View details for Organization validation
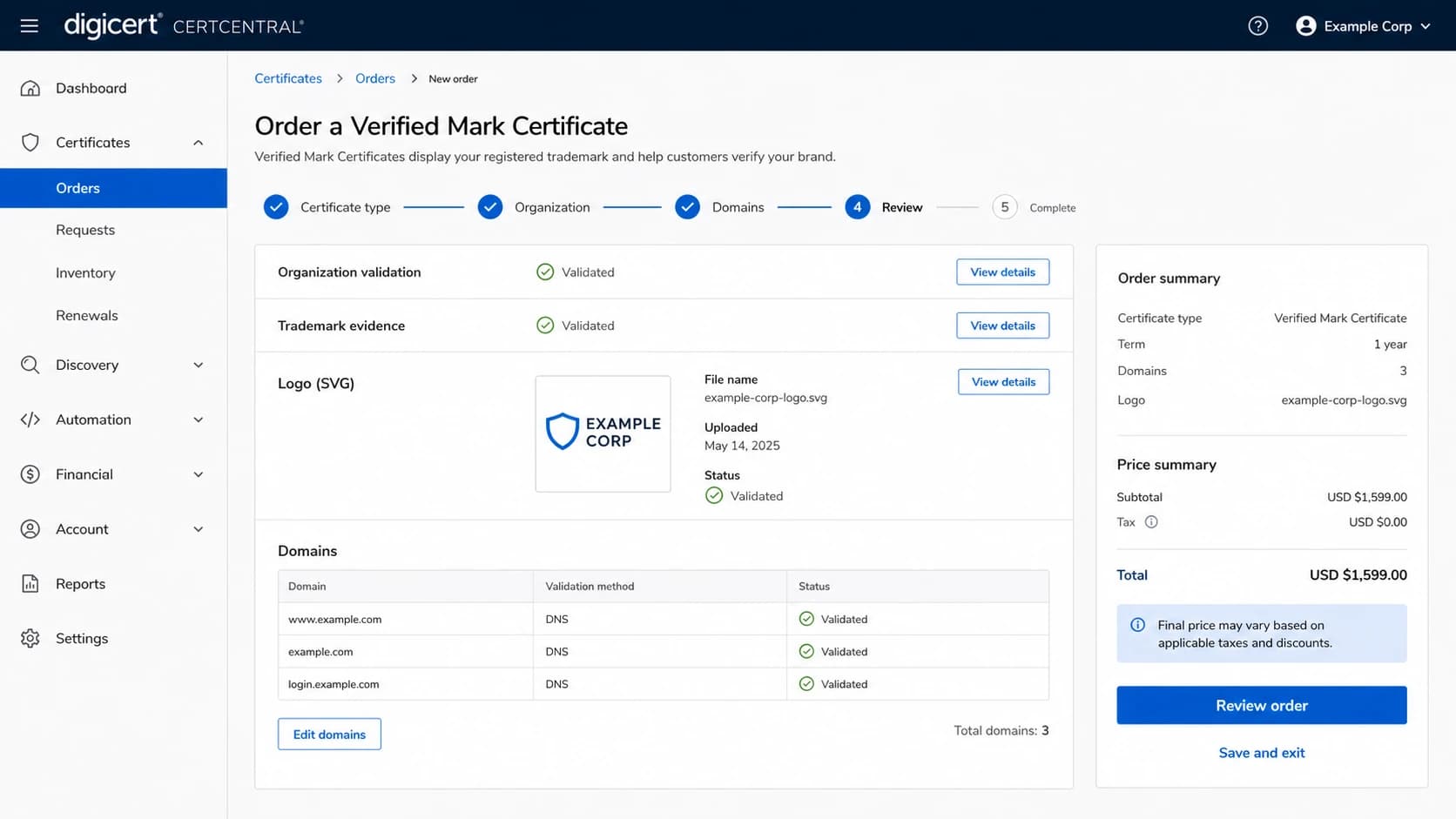This screenshot has width=1456, height=819. [1002, 272]
